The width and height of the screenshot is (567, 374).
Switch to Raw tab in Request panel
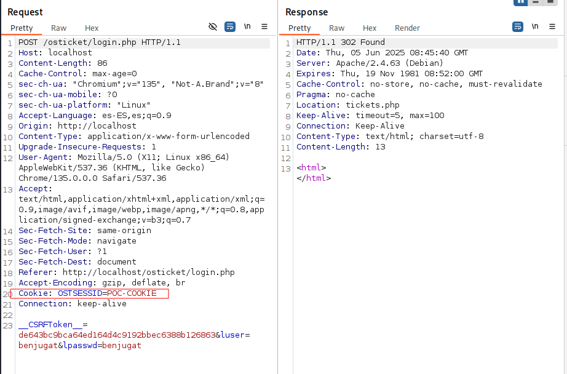pos(59,28)
